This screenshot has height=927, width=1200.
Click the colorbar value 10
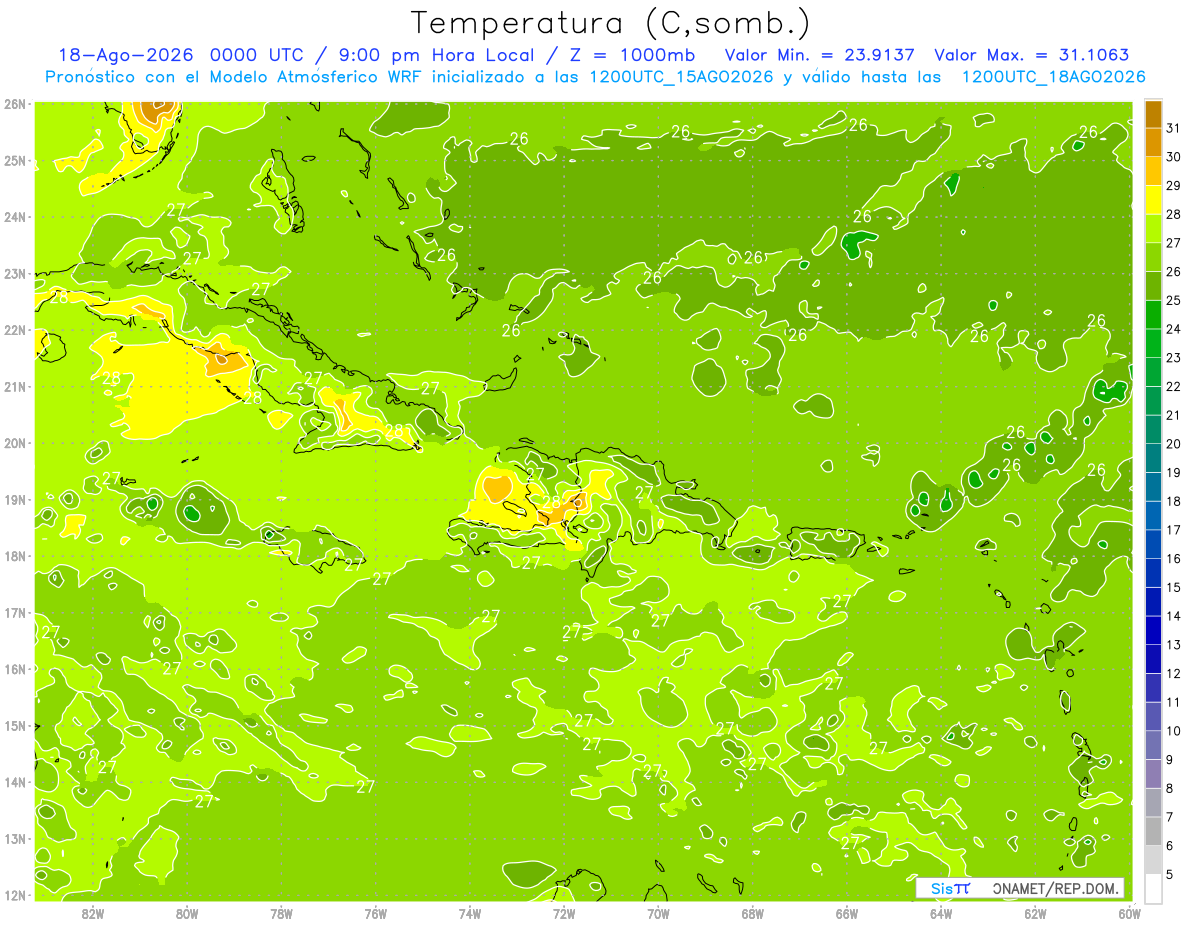(x=1174, y=731)
